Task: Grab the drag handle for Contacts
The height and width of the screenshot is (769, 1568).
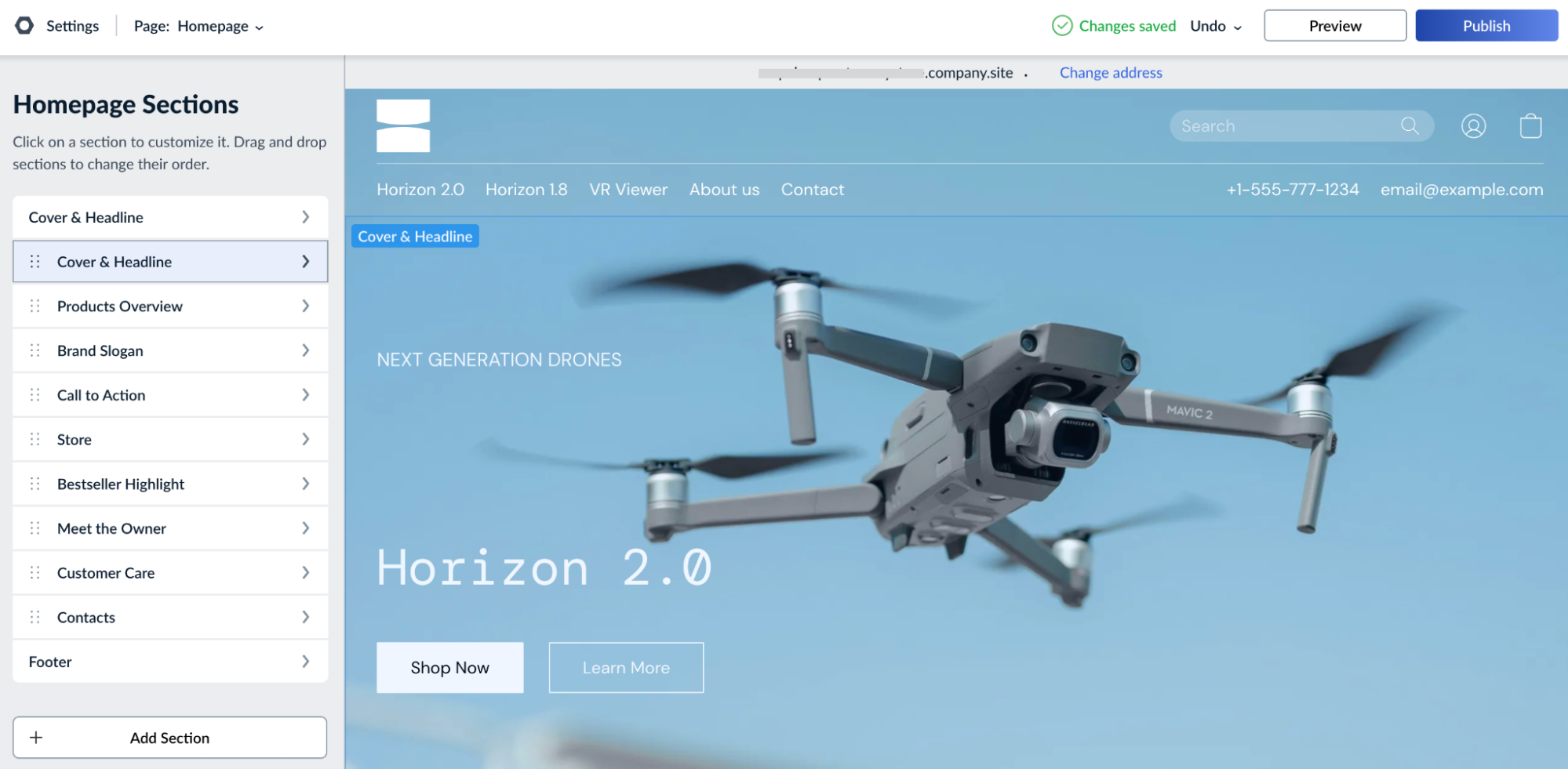Action: [x=35, y=618]
